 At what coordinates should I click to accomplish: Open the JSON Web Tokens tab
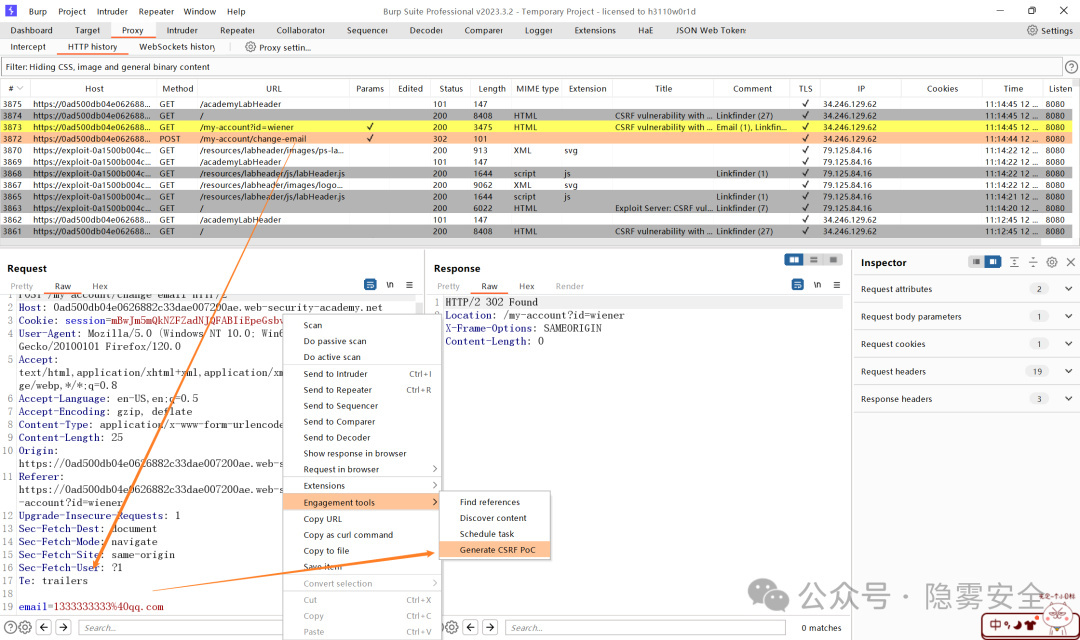711,30
